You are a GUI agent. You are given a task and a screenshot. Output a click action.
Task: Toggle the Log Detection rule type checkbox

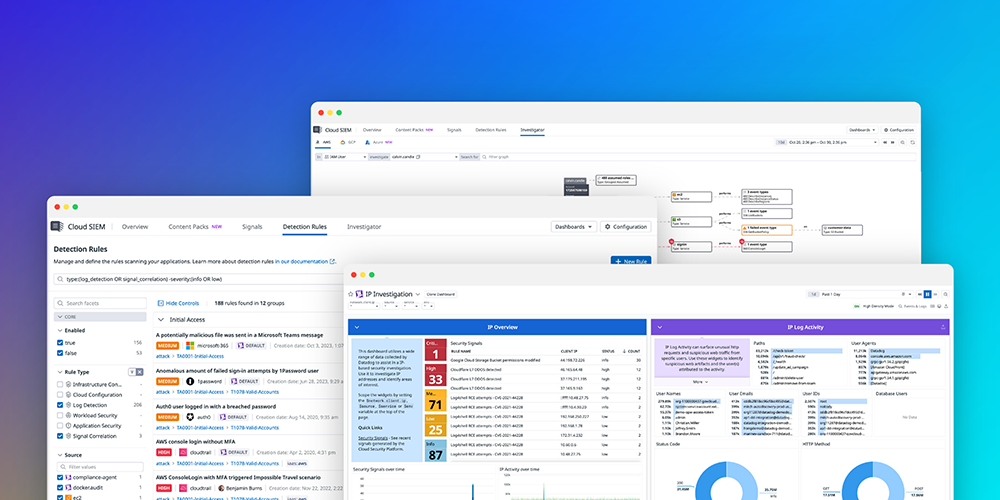coord(61,403)
